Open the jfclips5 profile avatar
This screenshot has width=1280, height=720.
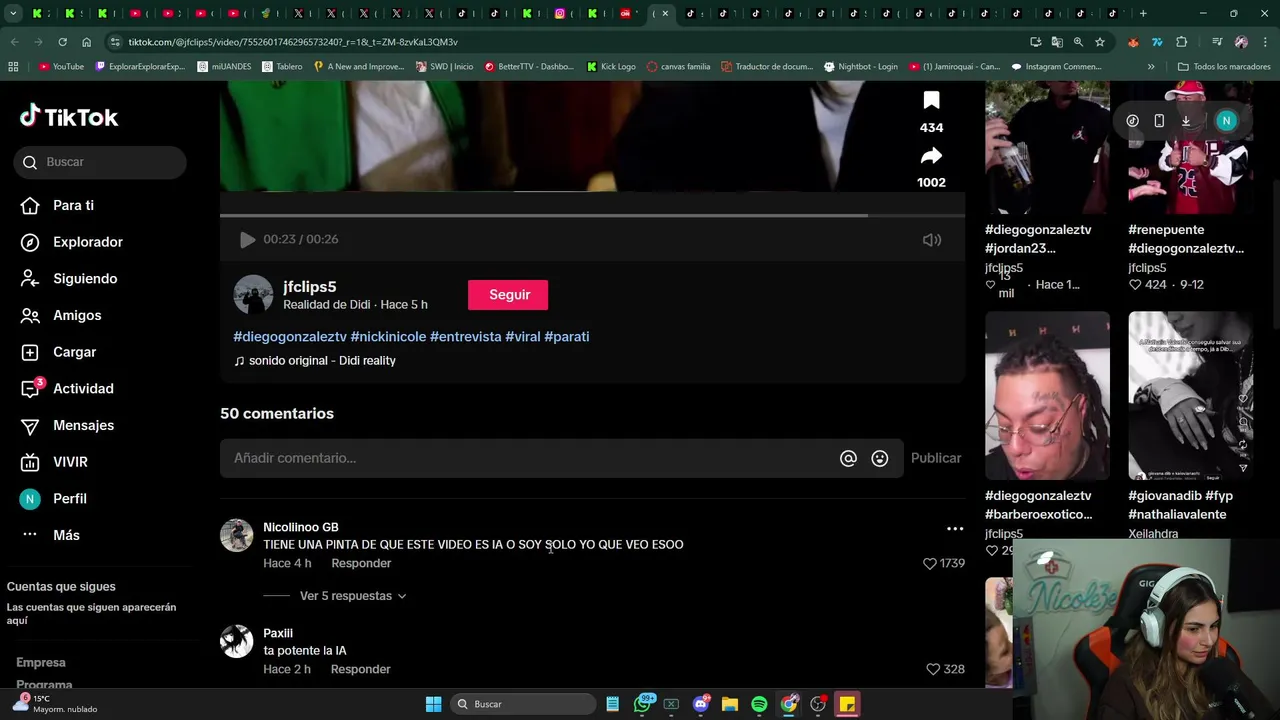[253, 295]
